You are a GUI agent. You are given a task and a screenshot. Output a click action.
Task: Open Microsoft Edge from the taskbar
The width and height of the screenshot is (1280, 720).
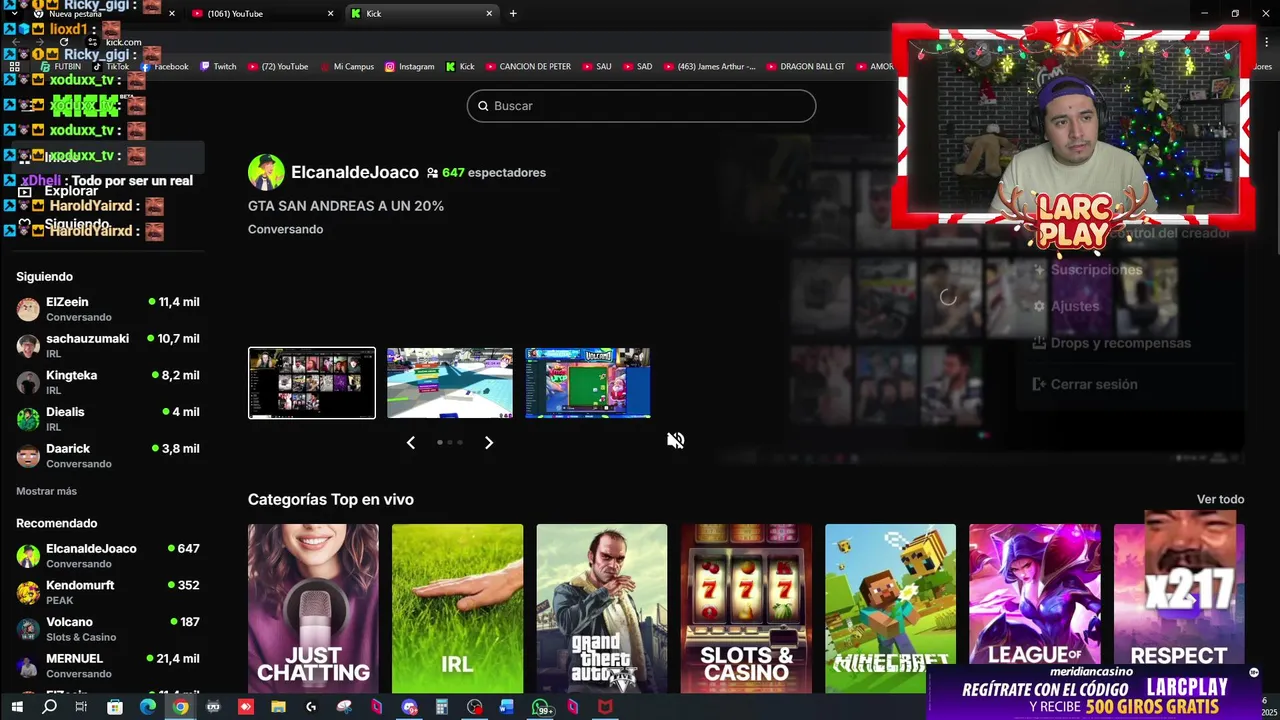(x=148, y=707)
